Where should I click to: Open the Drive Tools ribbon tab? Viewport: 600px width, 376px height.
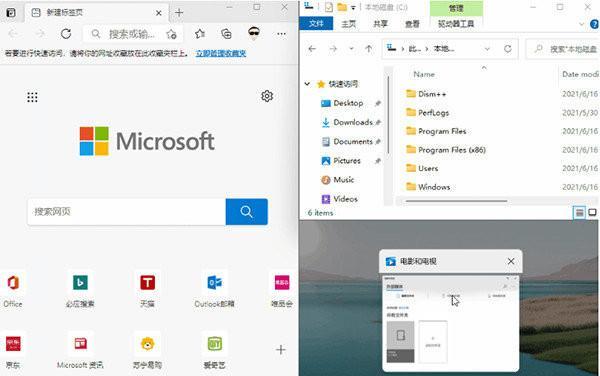(x=456, y=24)
